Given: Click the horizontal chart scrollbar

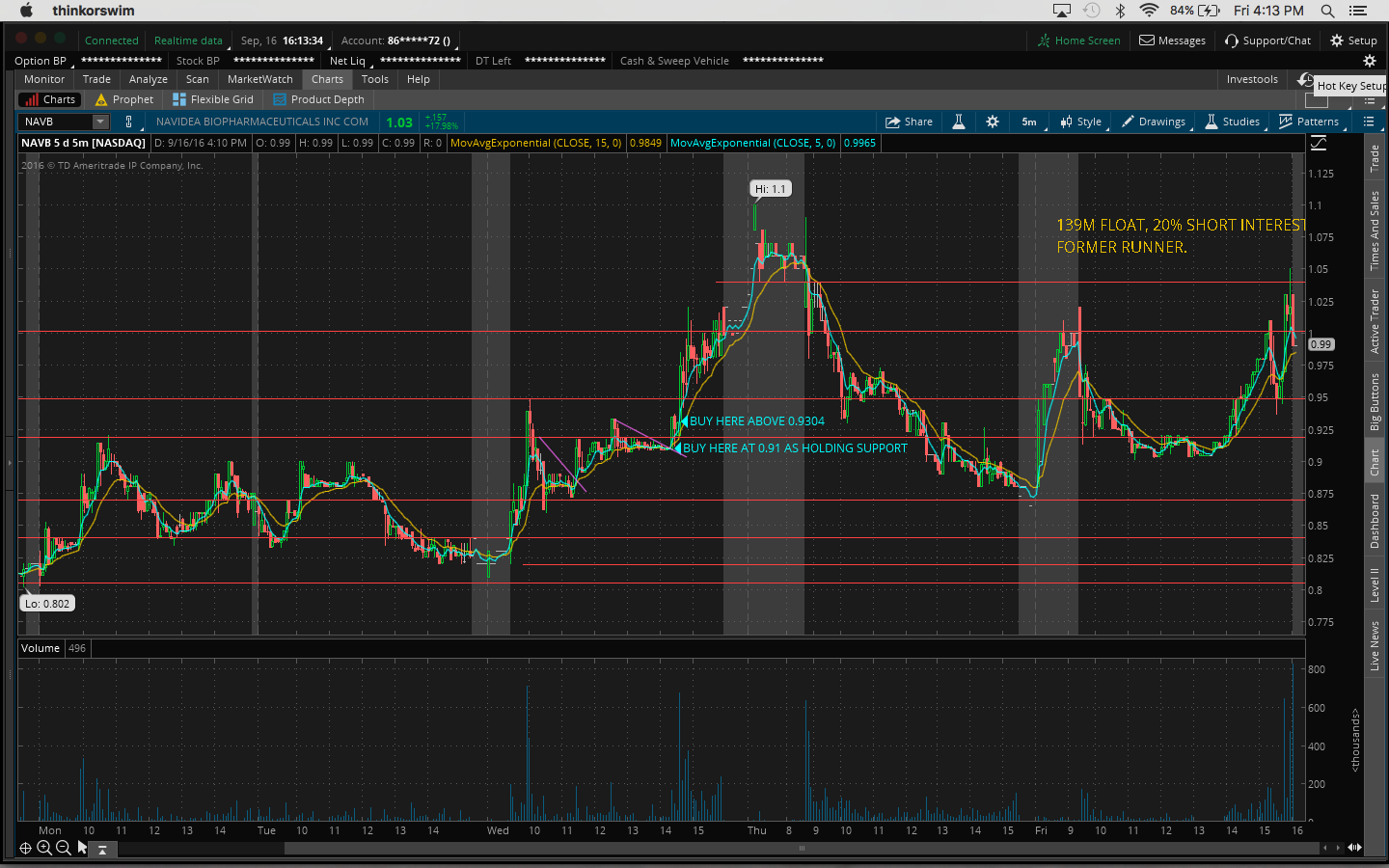Looking at the screenshot, I should click(x=801, y=849).
